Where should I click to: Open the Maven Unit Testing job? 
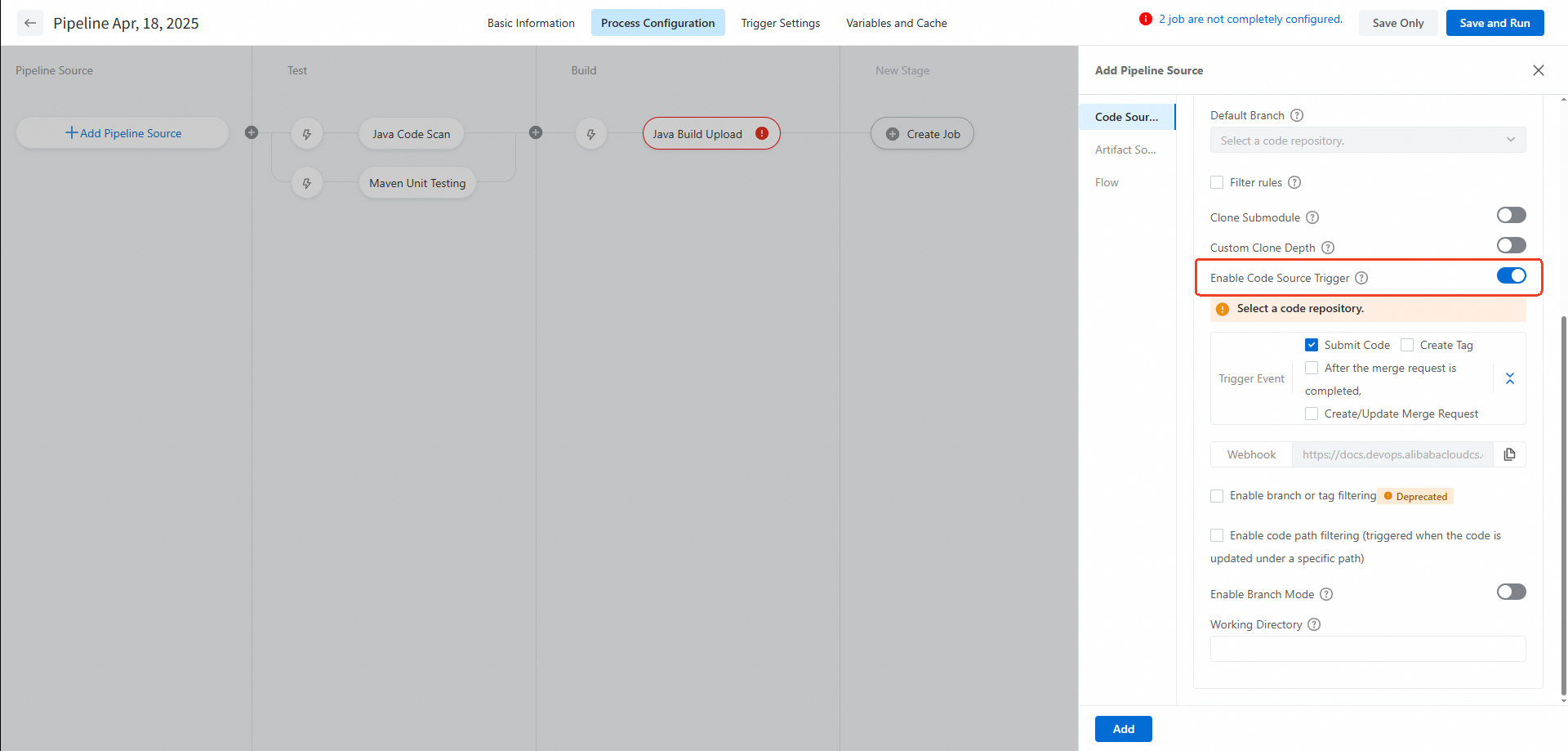[x=417, y=183]
